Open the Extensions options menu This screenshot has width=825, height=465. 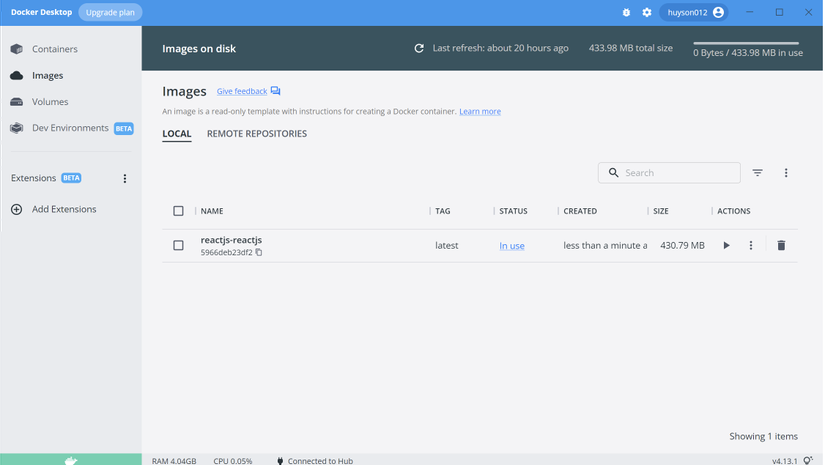pyautogui.click(x=125, y=178)
